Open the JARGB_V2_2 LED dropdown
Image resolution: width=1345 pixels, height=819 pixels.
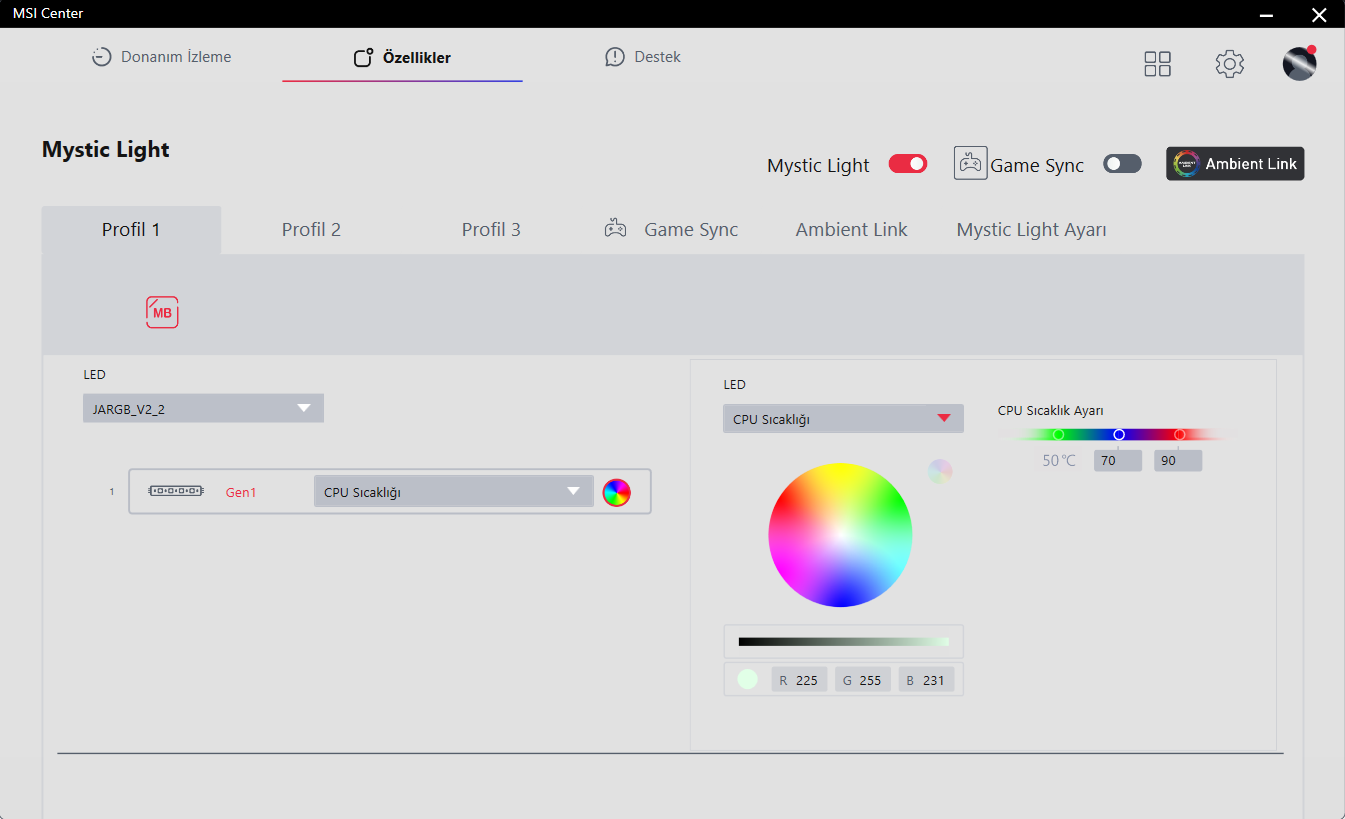[203, 408]
